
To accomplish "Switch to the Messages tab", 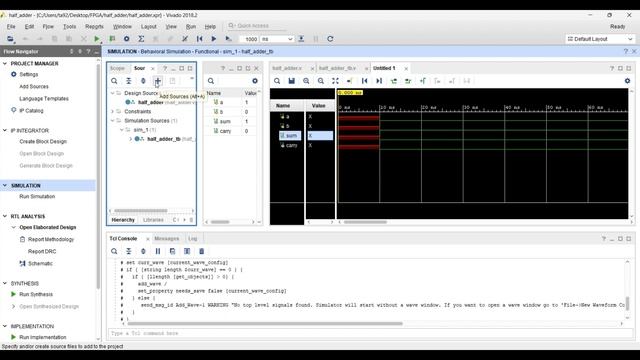I will coord(167,238).
